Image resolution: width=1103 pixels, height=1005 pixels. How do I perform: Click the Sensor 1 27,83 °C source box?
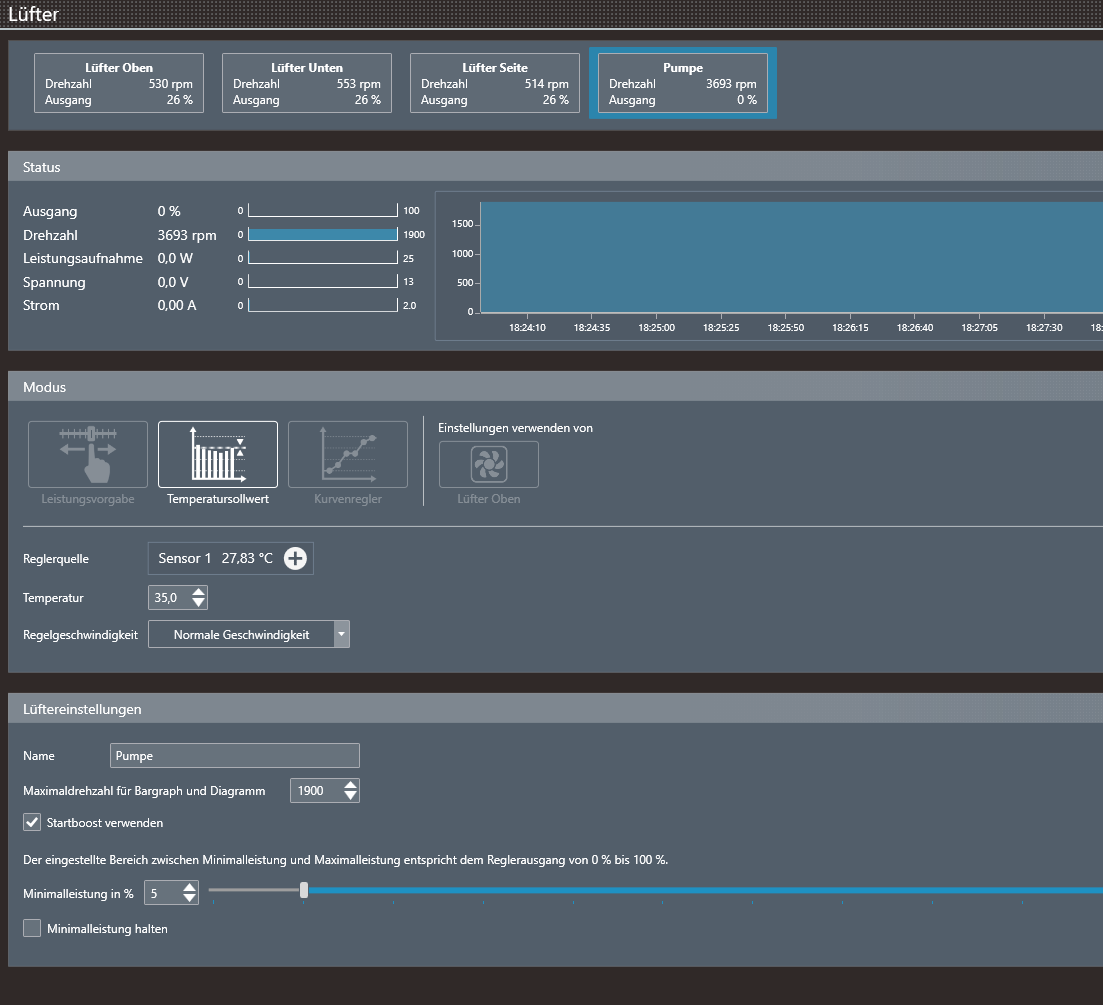(231, 558)
